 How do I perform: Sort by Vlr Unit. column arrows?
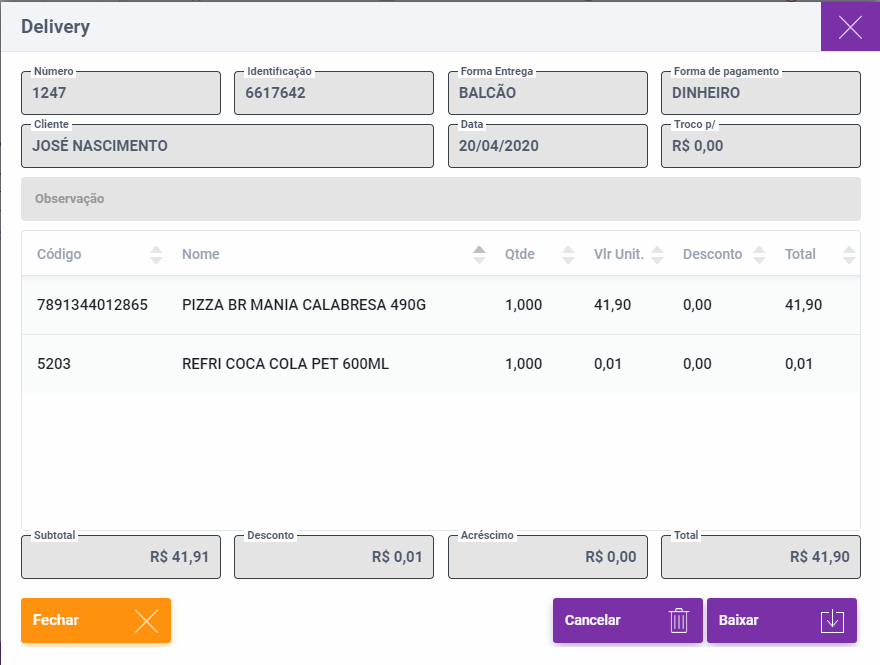(656, 254)
